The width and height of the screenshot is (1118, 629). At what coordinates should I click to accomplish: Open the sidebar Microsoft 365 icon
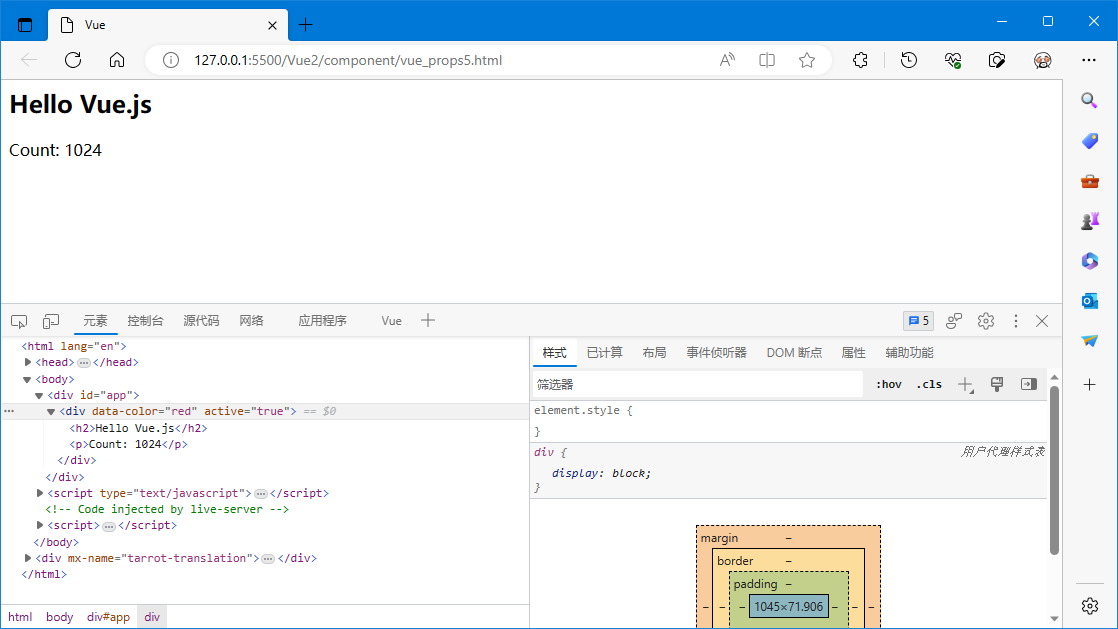[x=1089, y=261]
